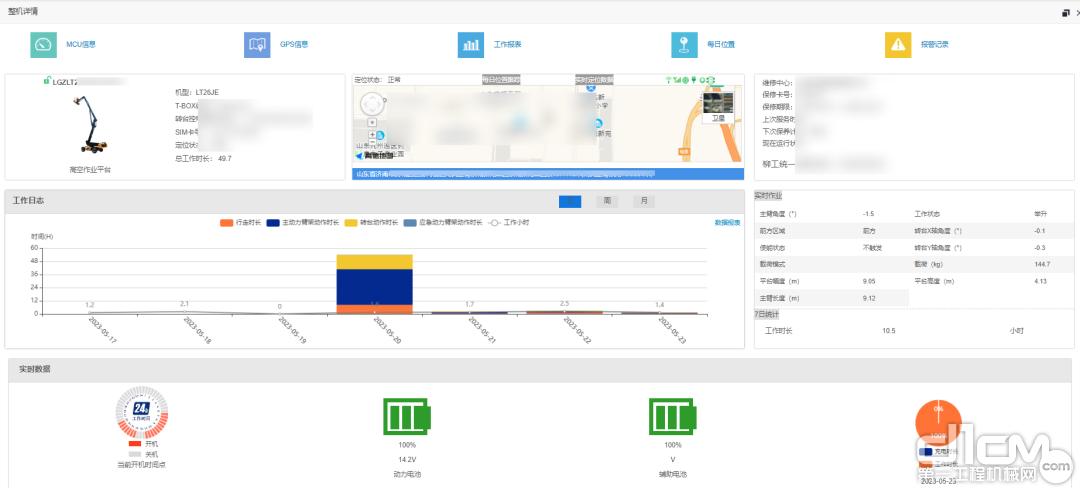
Task: Click the 动力电池 green battery icon
Action: [x=407, y=416]
